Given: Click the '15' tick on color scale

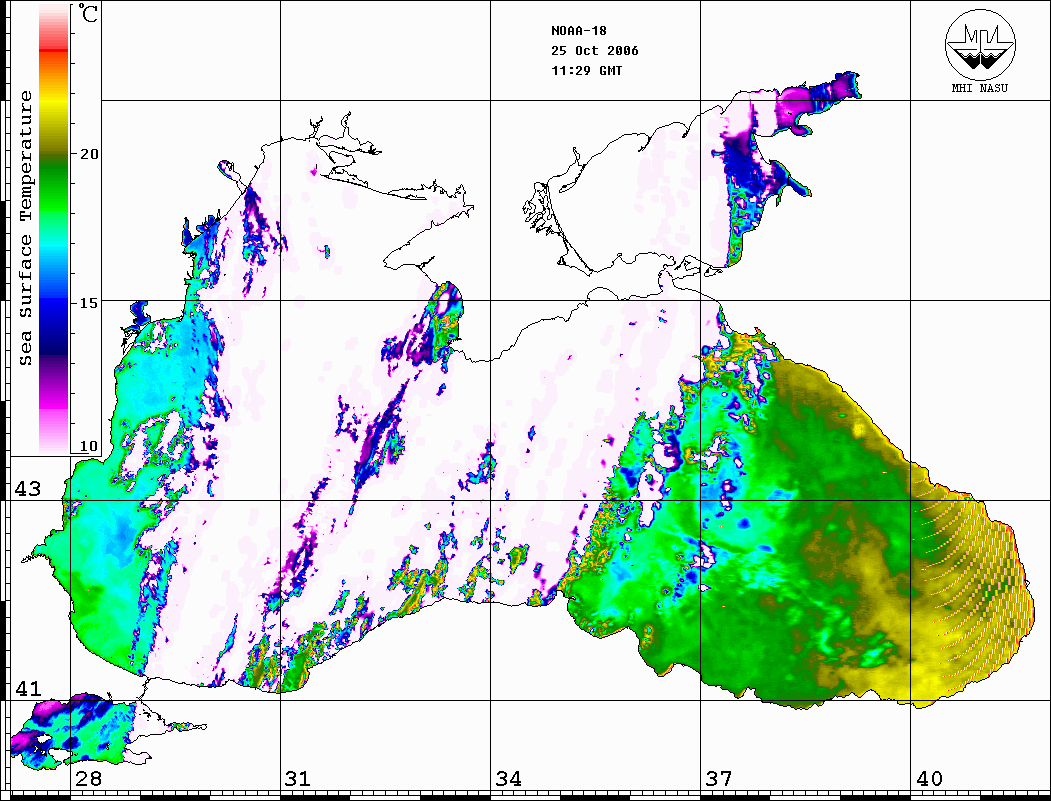Looking at the screenshot, I should [x=88, y=303].
